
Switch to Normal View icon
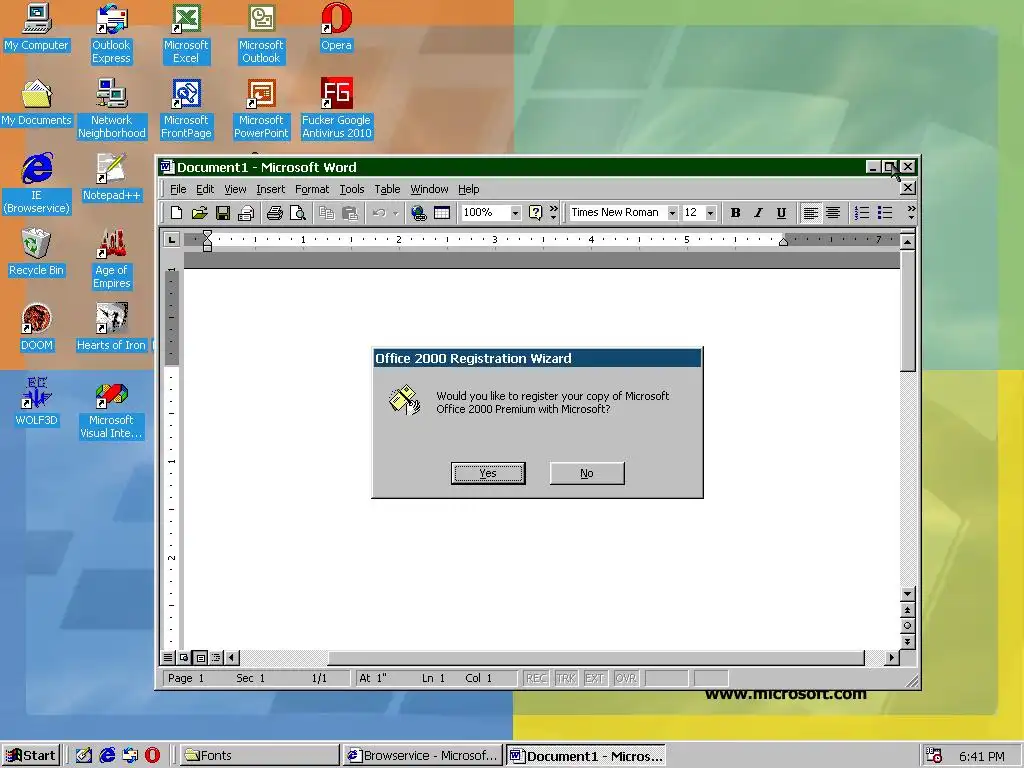point(168,658)
